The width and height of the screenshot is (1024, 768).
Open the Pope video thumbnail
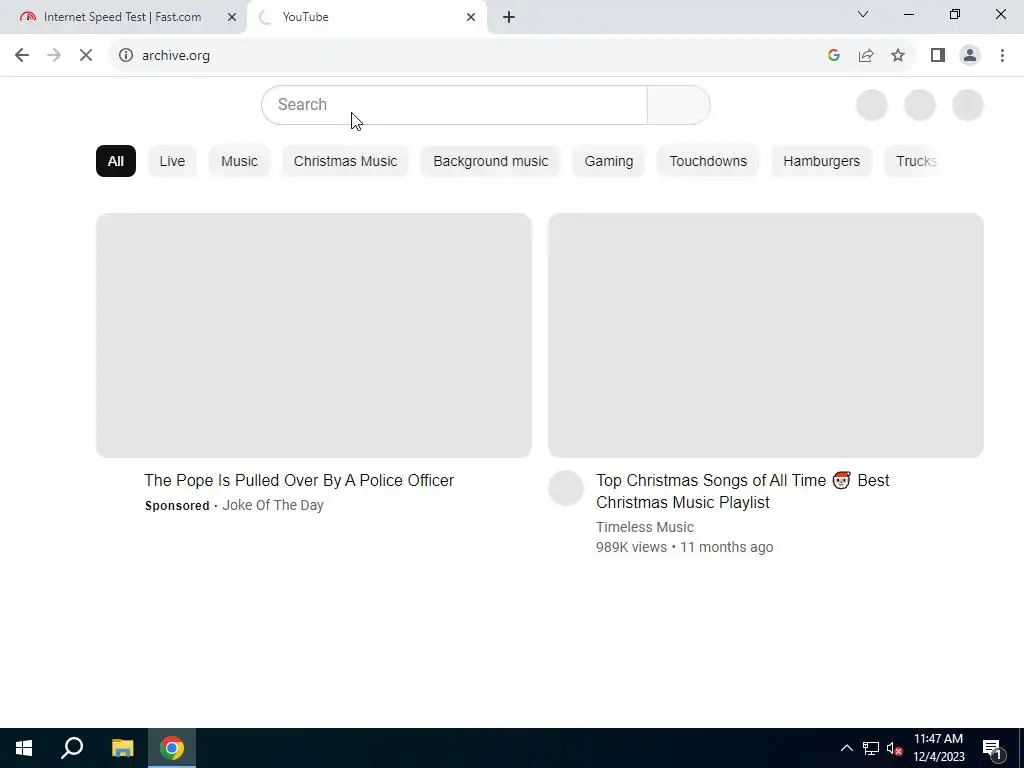tap(314, 336)
